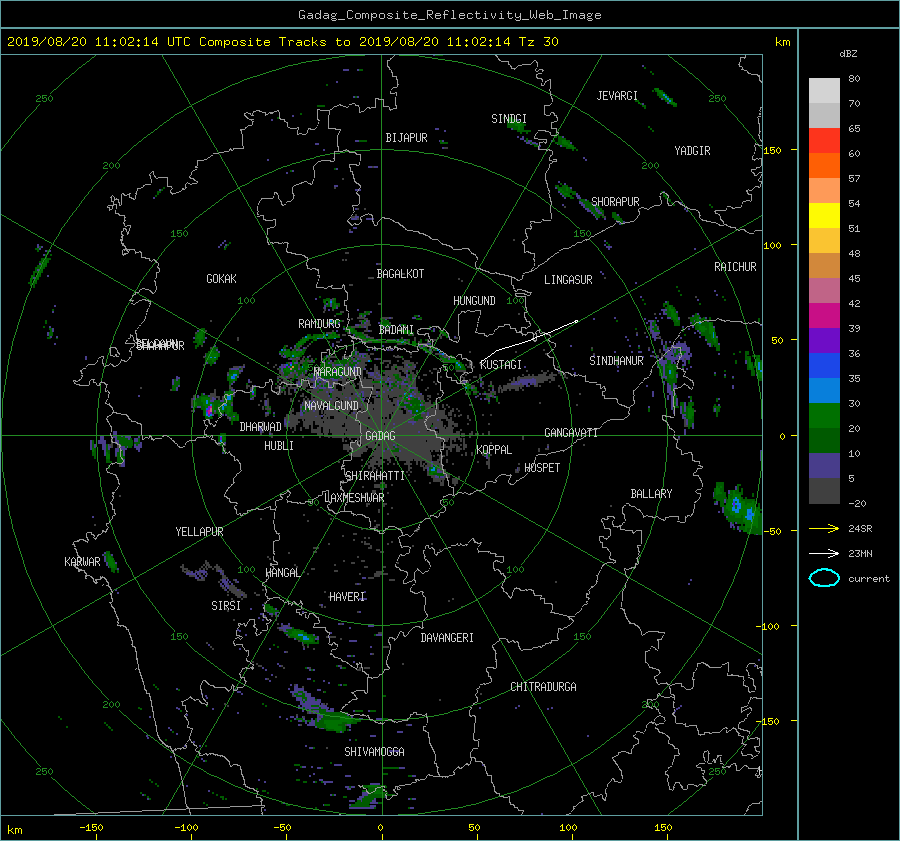The width and height of the screenshot is (900, 841).
Task: Select the bright green 20-30 dBZ swatch
Action: pyautogui.click(x=824, y=415)
